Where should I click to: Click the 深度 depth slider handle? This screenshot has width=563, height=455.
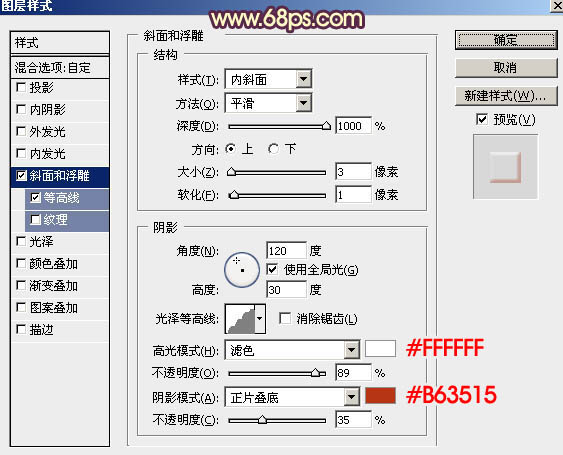(x=326, y=126)
